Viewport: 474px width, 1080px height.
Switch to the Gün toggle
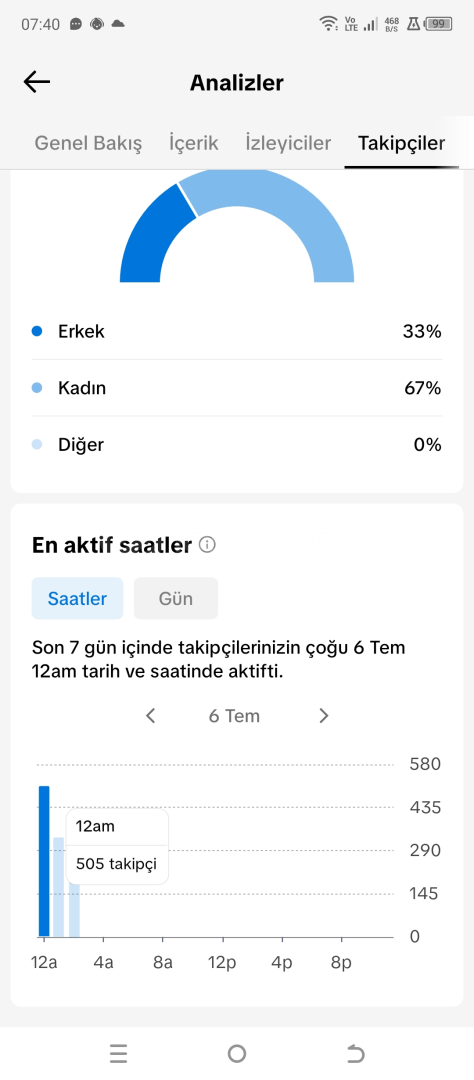(176, 599)
